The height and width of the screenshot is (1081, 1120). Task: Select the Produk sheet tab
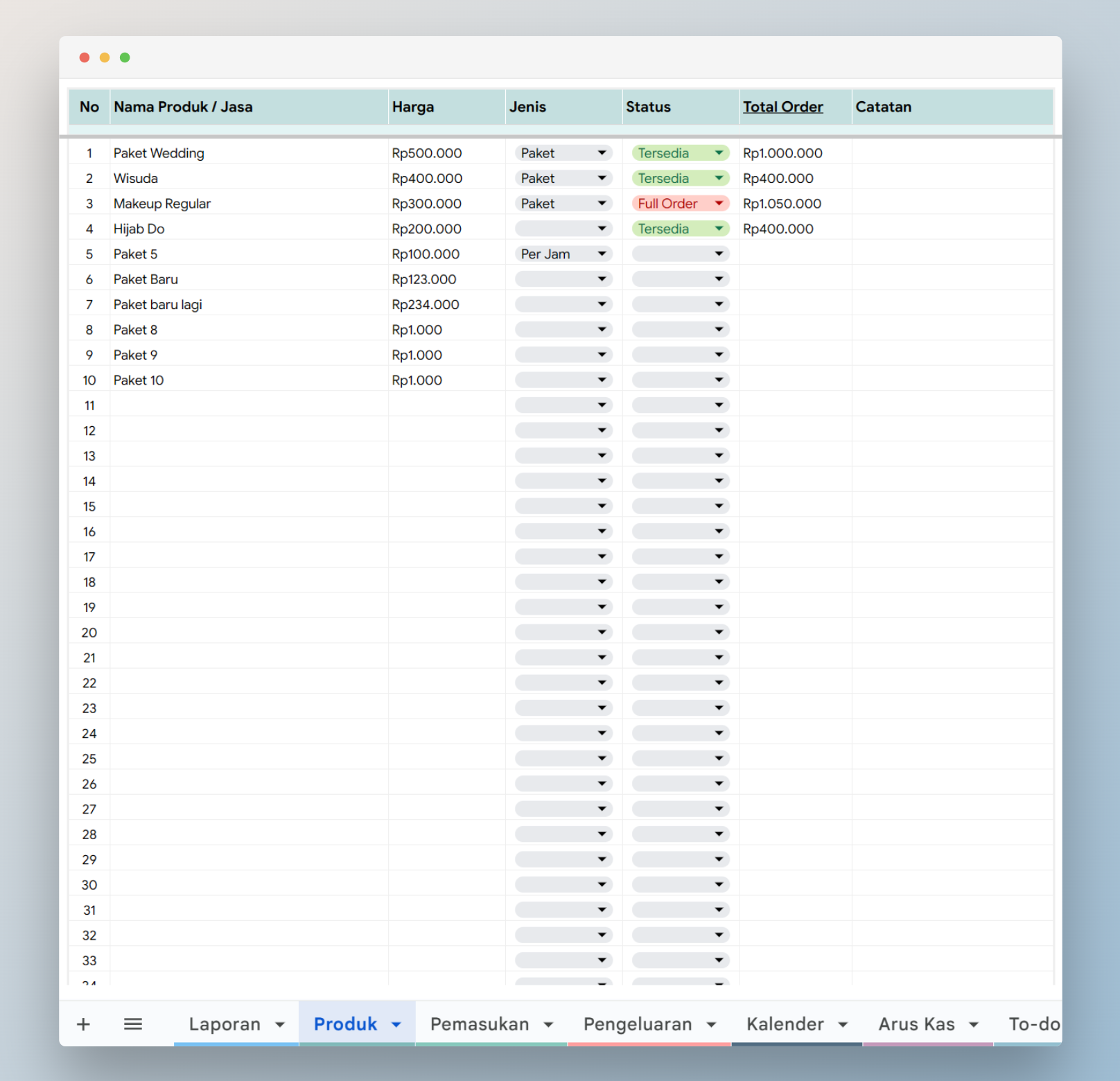point(345,1024)
